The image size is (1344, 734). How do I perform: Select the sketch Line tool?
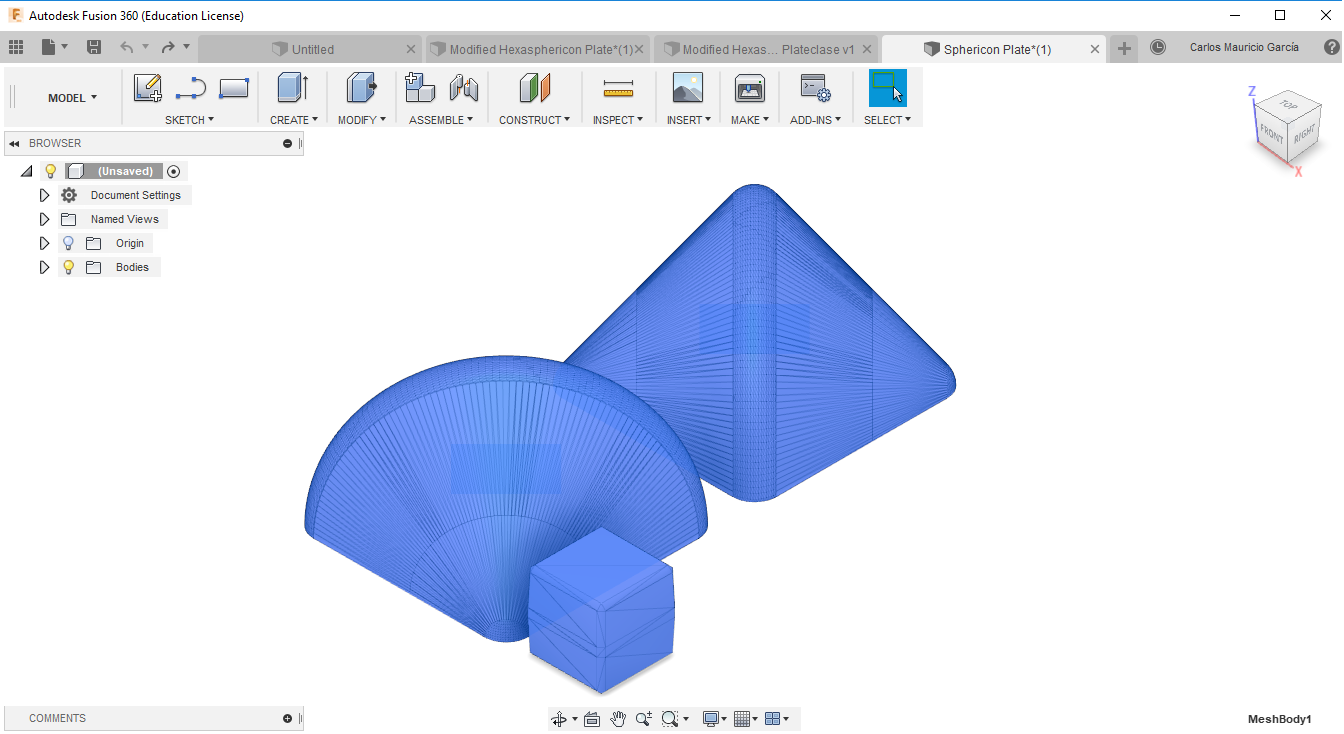190,89
